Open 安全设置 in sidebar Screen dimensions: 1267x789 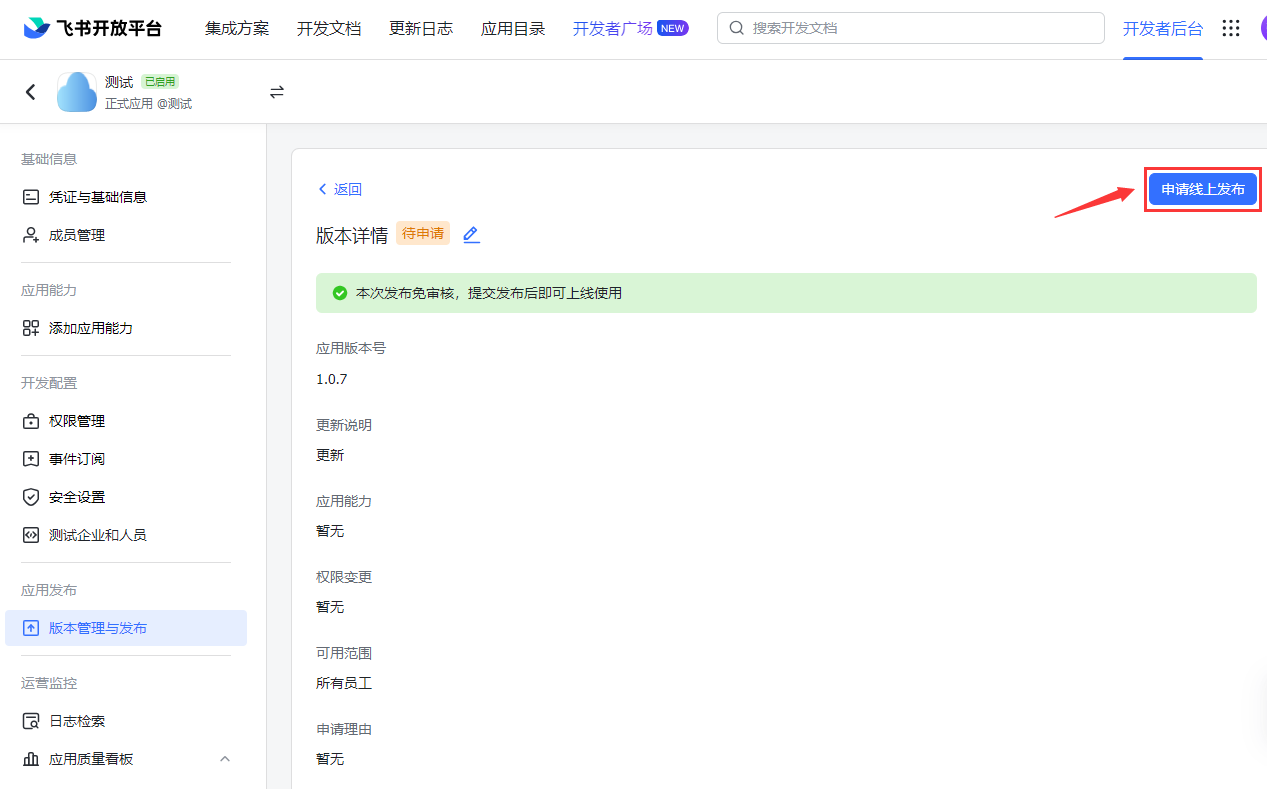click(76, 497)
